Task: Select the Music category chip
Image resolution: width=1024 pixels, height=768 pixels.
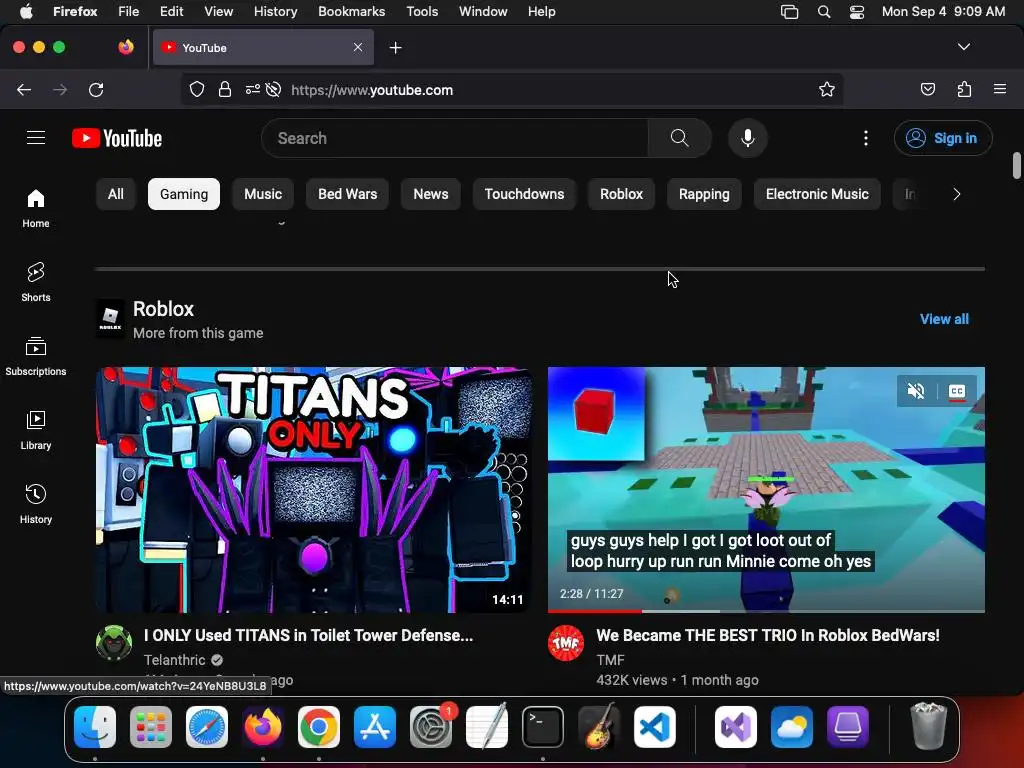Action: click(x=263, y=194)
